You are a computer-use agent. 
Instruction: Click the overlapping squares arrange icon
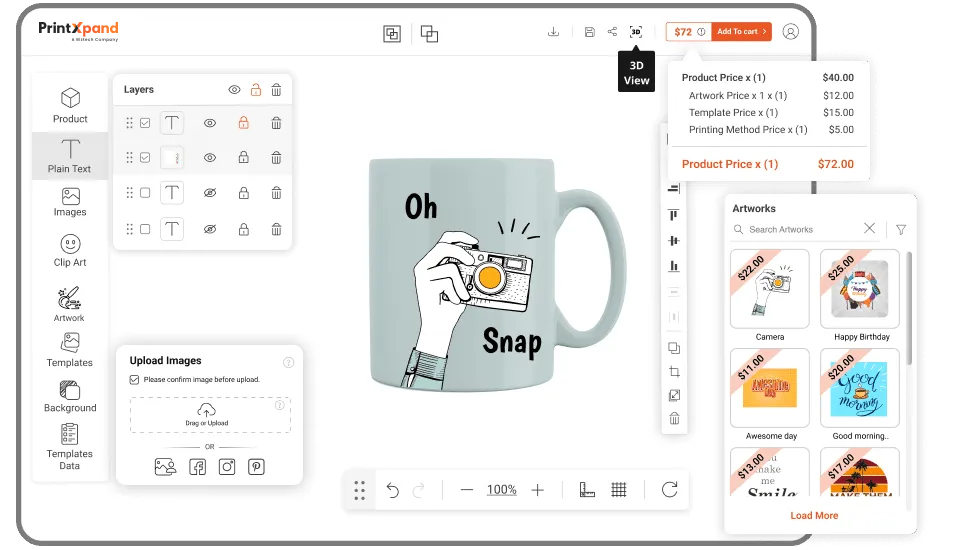429,34
